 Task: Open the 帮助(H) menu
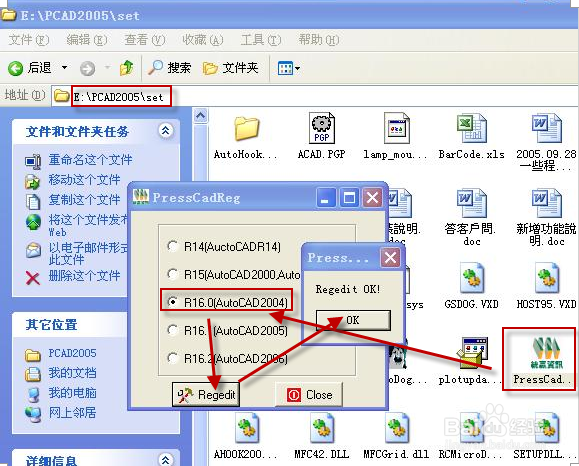[x=319, y=40]
